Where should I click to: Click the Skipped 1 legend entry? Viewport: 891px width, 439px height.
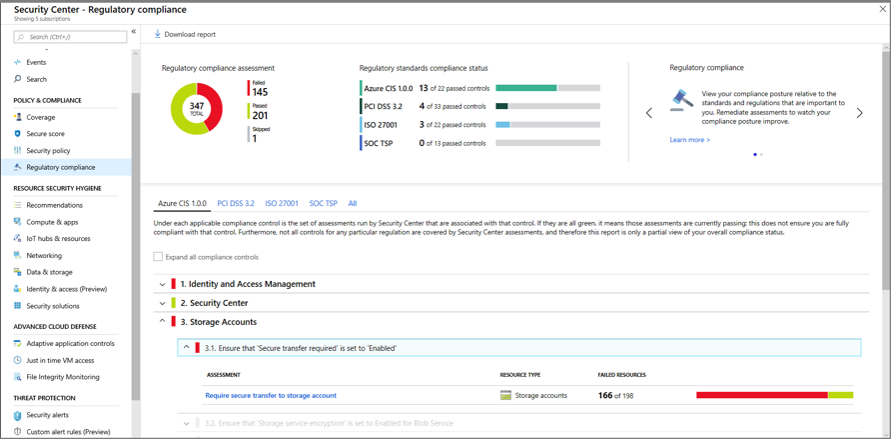click(x=259, y=135)
